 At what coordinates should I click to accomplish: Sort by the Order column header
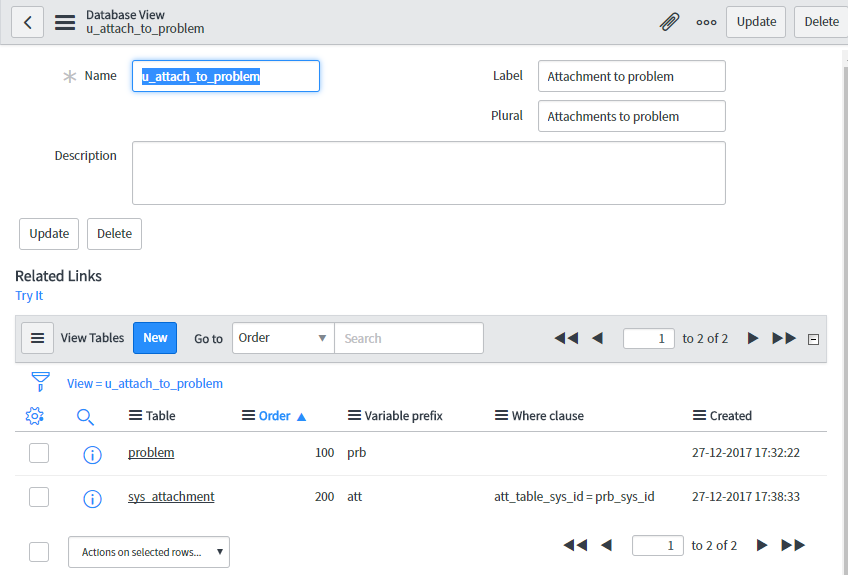(274, 416)
